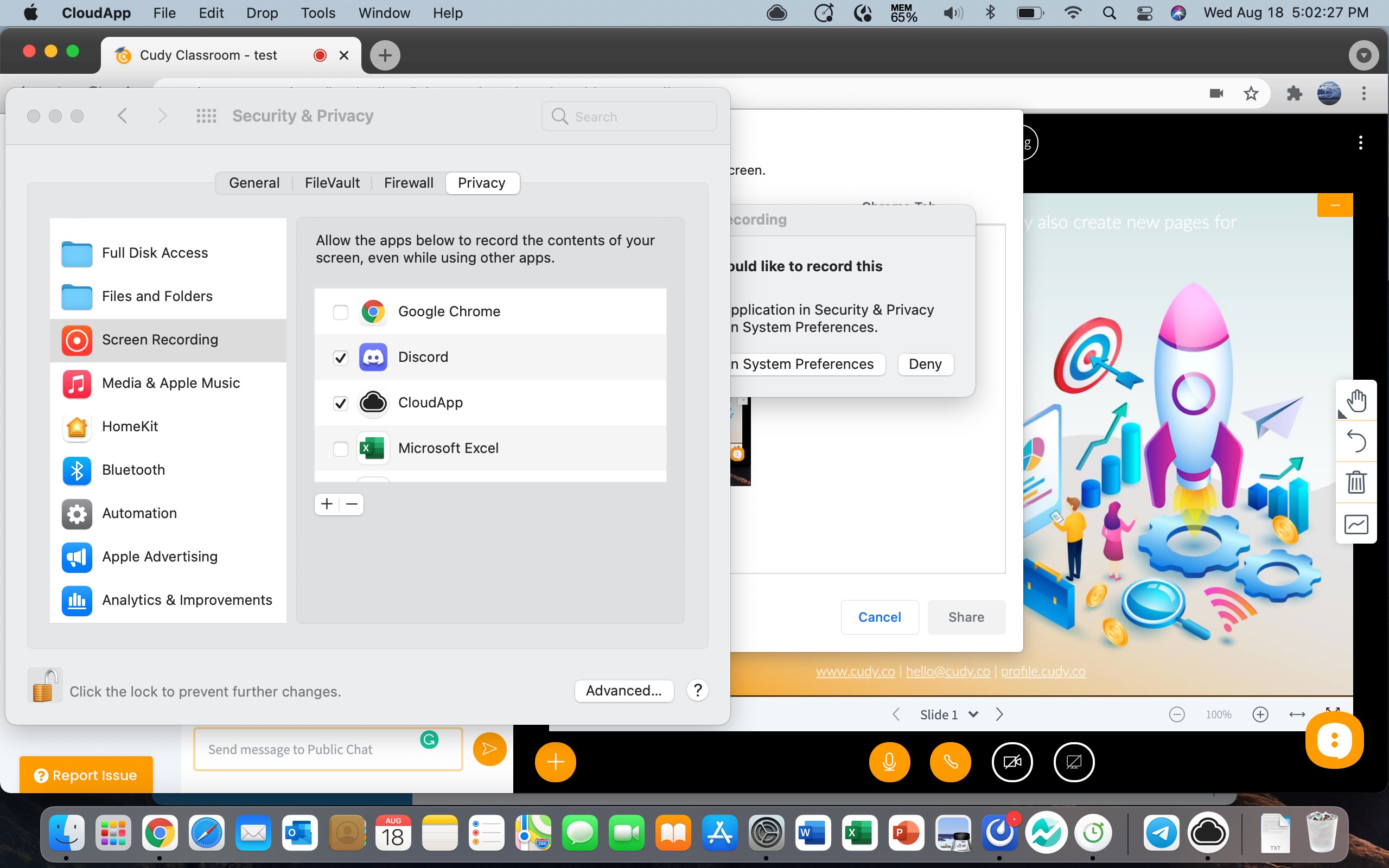Click System Preferences search field

click(629, 117)
